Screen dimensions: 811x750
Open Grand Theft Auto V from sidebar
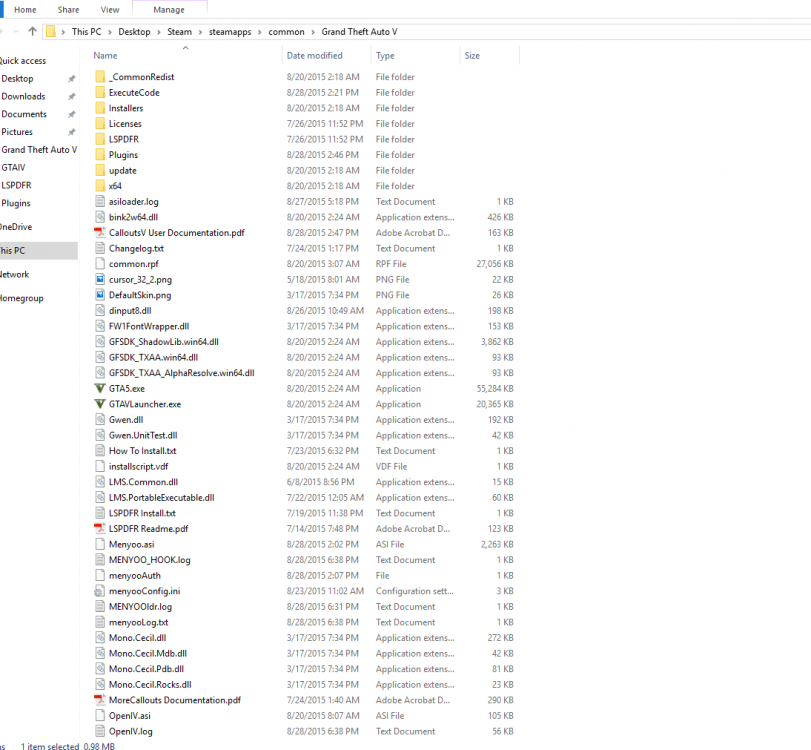pyautogui.click(x=37, y=149)
